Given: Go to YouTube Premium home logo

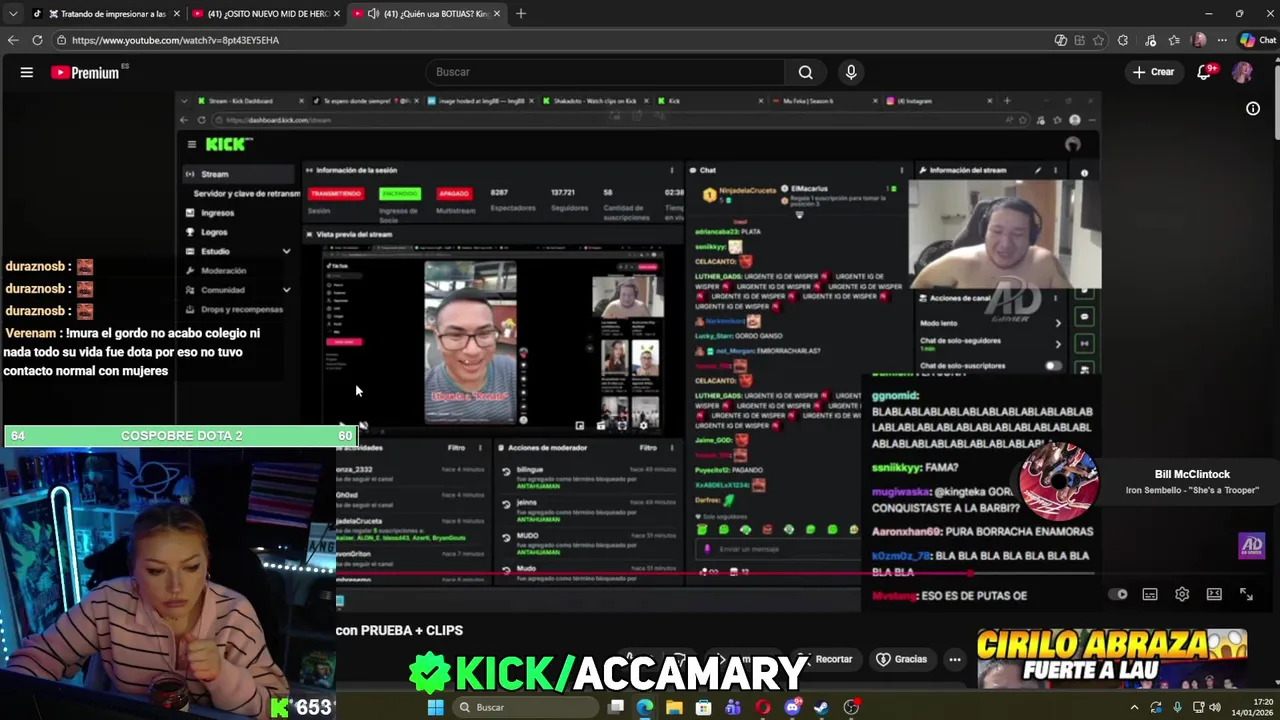Looking at the screenshot, I should (x=85, y=72).
